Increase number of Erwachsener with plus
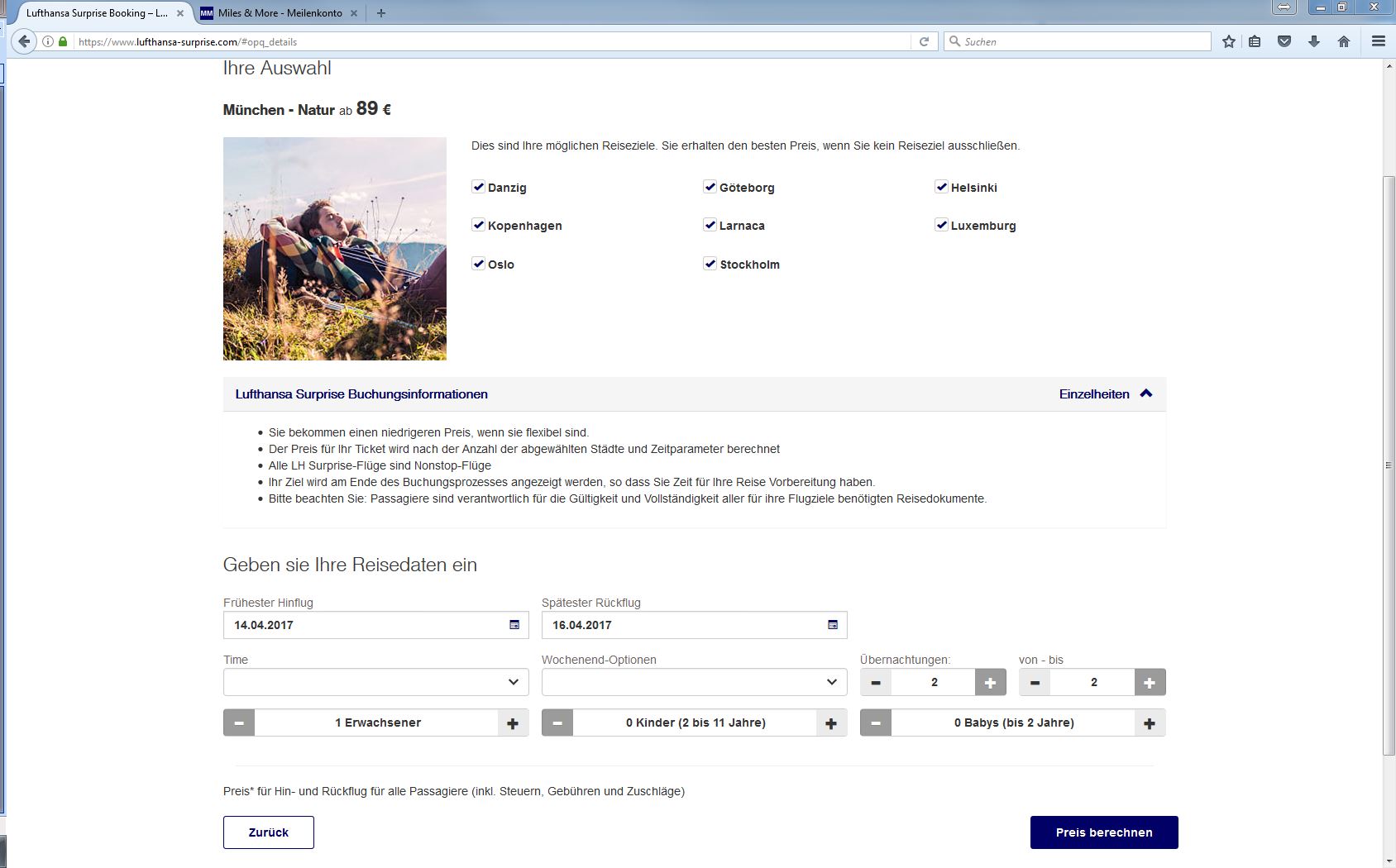Screen dimensions: 1396x868 [x=513, y=723]
